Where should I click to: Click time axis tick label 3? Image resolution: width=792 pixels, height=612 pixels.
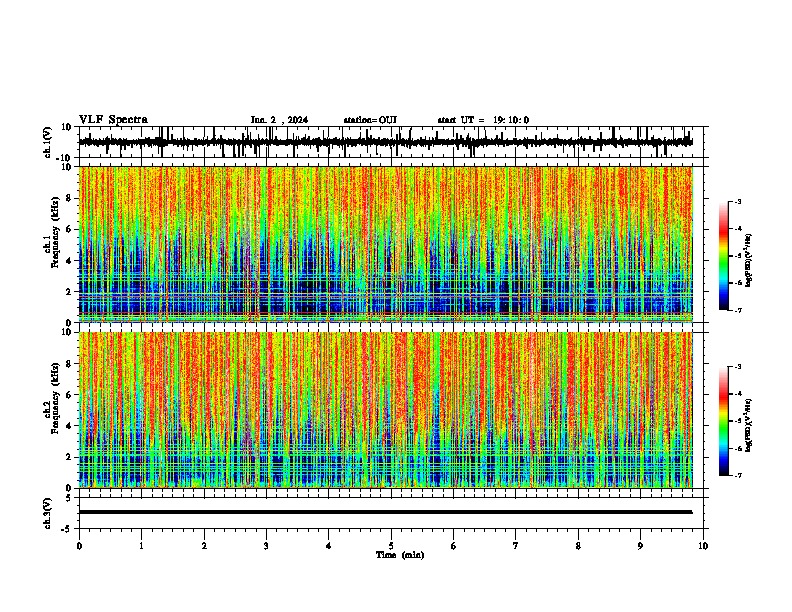[266, 546]
